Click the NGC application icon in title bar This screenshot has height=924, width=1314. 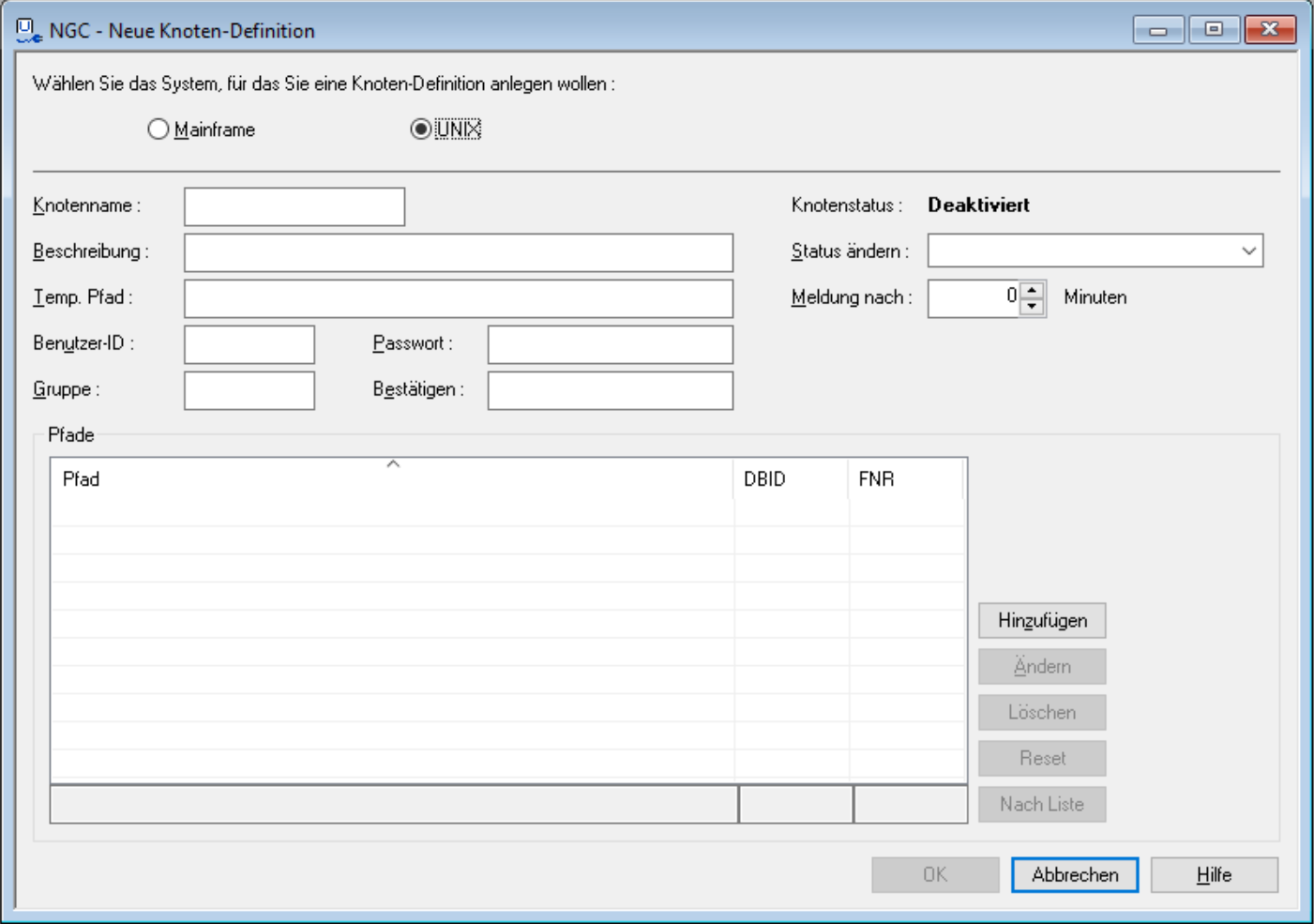[x=28, y=30]
